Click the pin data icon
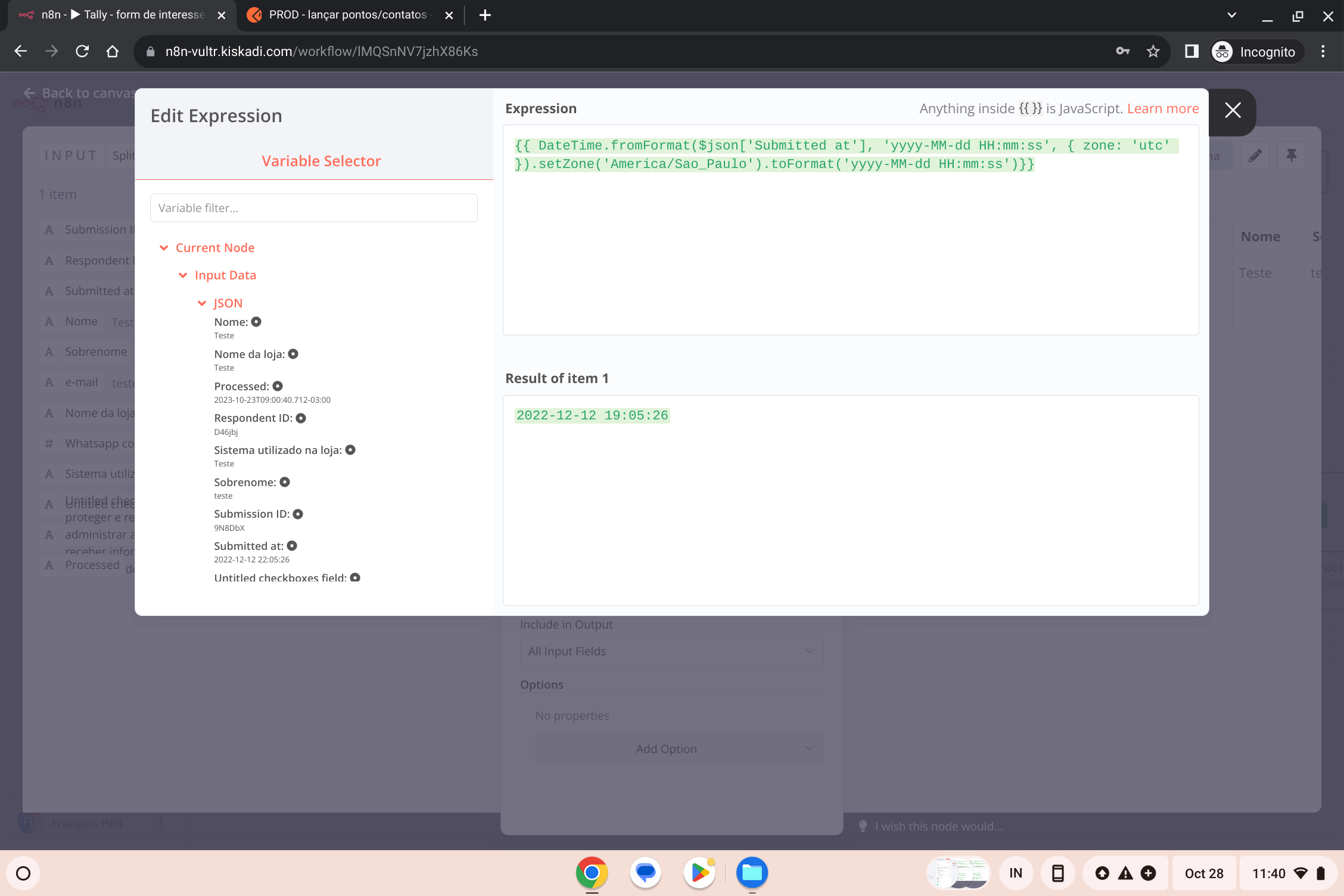Screen dimensions: 1344x896 point(1291,156)
